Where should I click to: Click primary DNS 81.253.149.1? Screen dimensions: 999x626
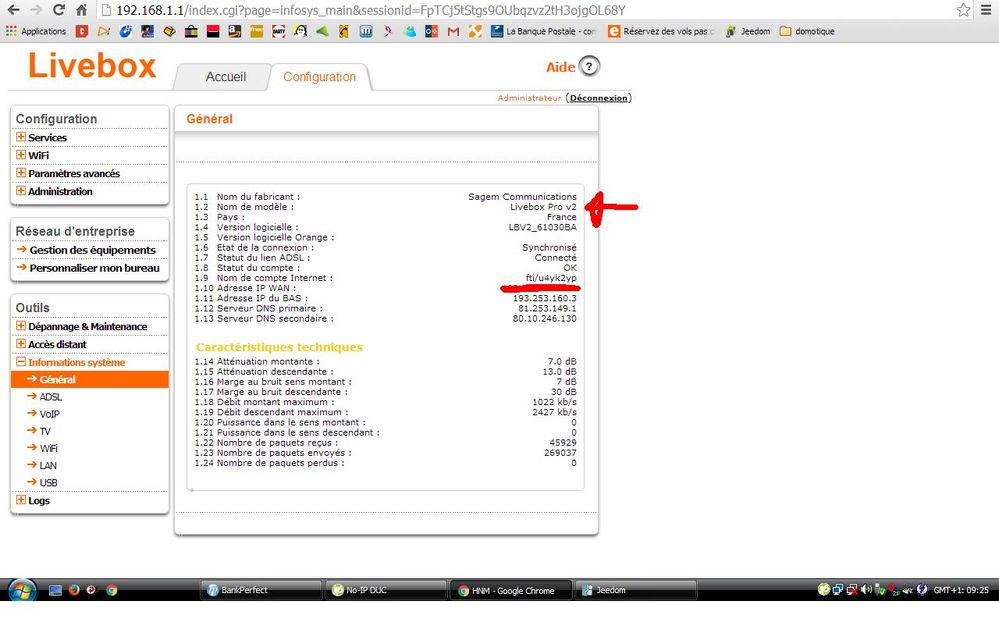click(547, 308)
